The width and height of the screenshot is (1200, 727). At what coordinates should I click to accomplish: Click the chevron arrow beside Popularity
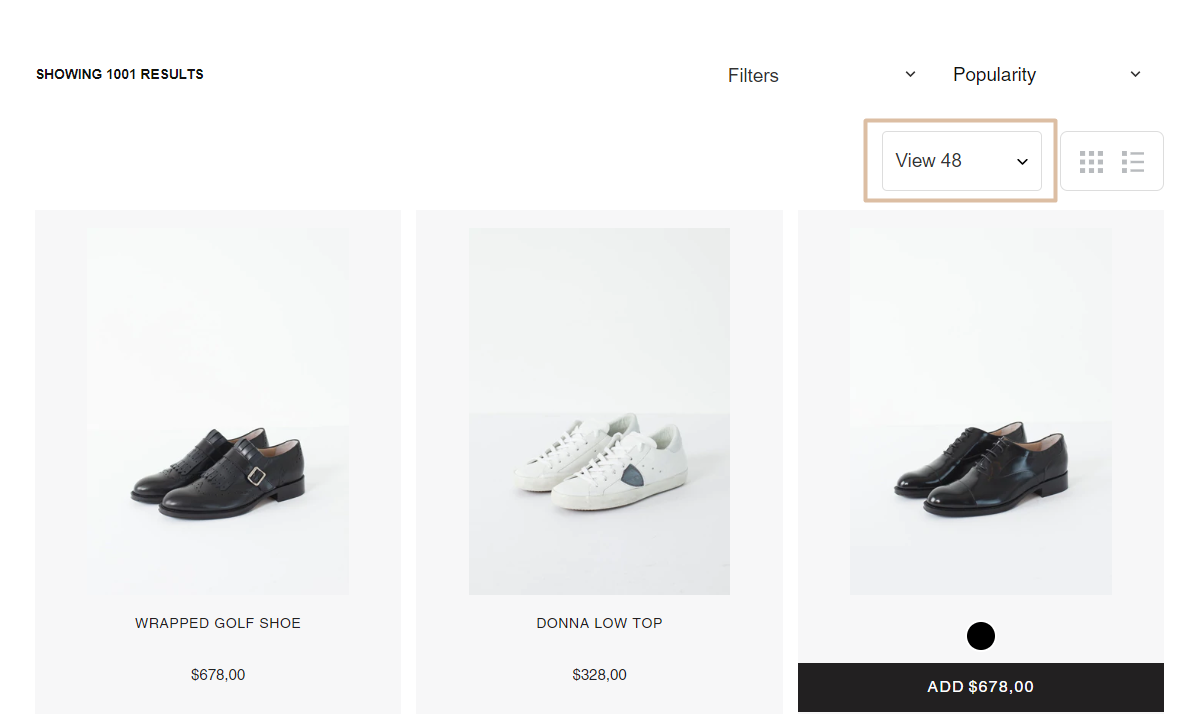(1135, 74)
